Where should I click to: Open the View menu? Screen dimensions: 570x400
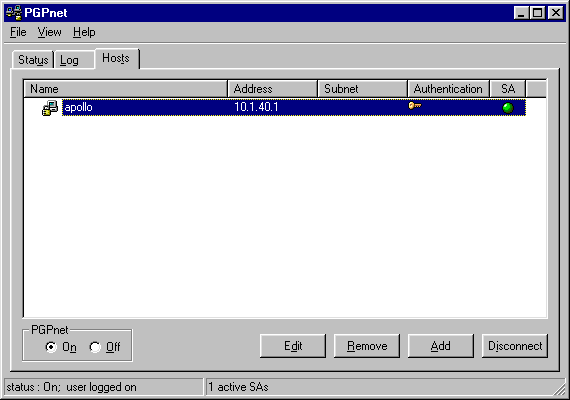click(49, 32)
